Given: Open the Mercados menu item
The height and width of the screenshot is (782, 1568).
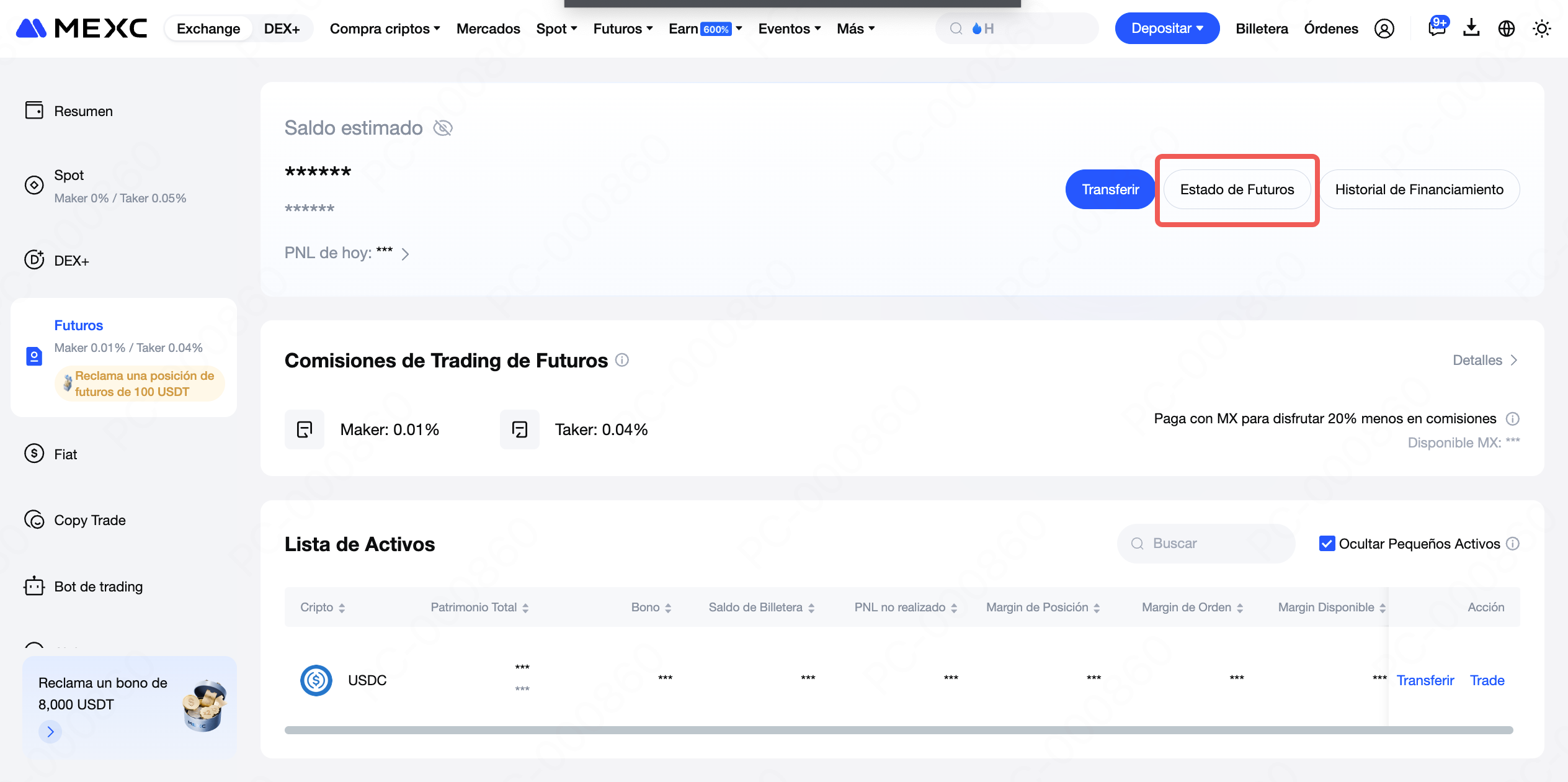Looking at the screenshot, I should point(488,29).
